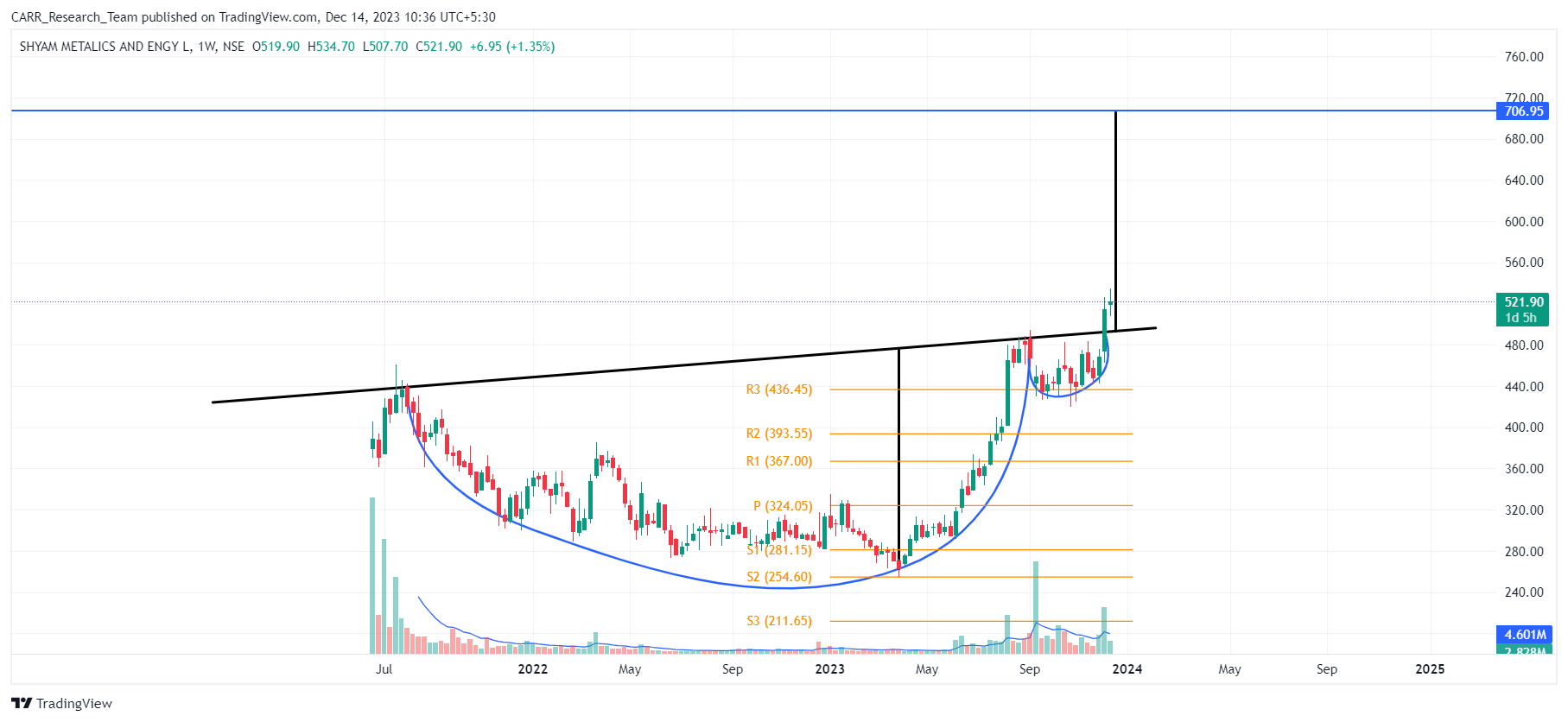Image resolution: width=1568 pixels, height=722 pixels.
Task: Click the 760.00 price axis label
Action: click(x=1524, y=57)
